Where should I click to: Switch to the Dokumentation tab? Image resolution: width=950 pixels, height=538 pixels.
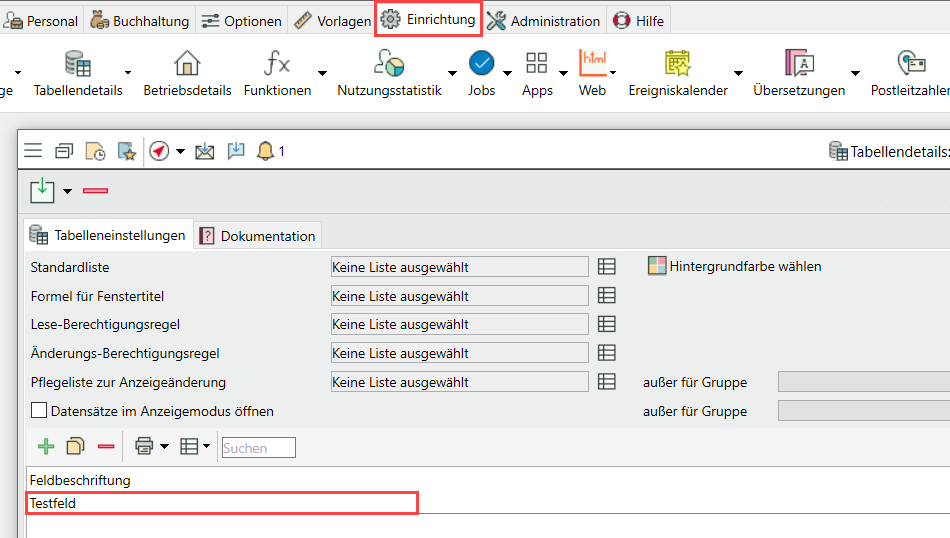point(258,236)
